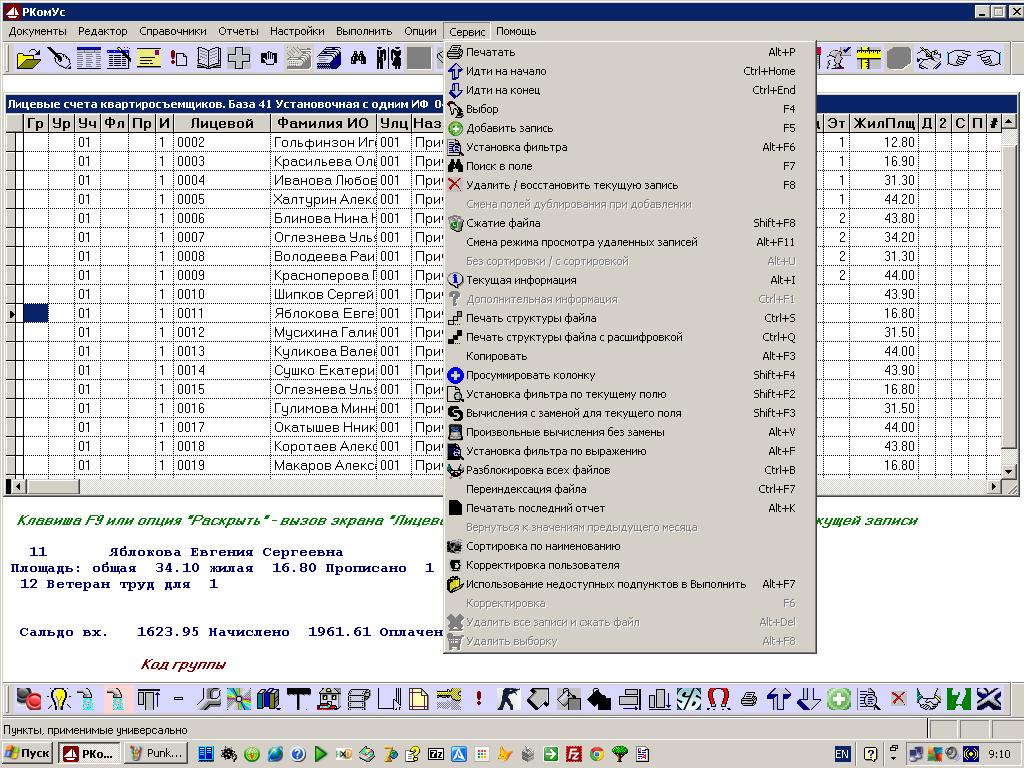
Task: Click the binoculars search icon in top toolbar
Action: pos(358,58)
